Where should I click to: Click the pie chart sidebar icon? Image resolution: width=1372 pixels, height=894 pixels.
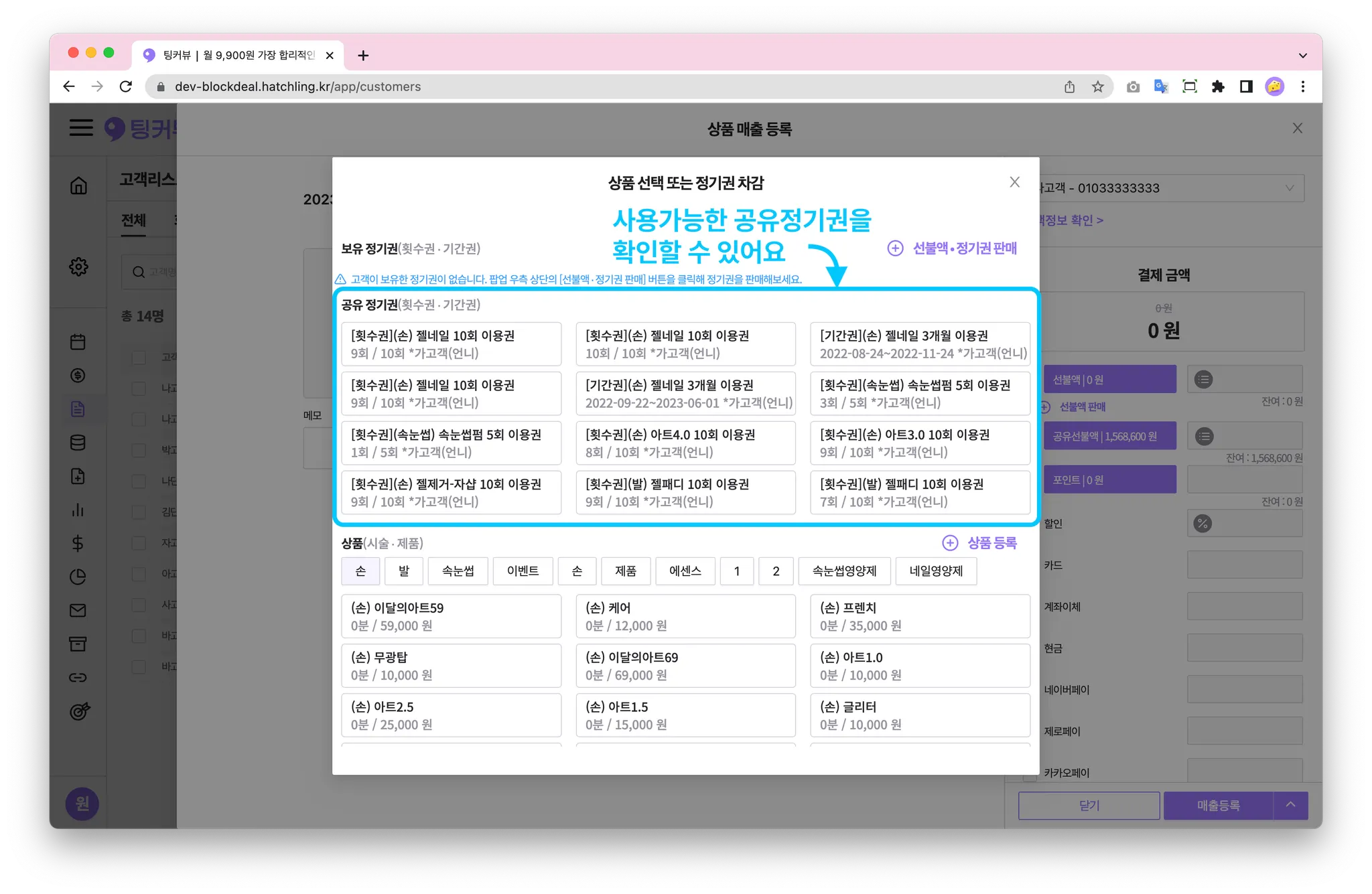[x=78, y=577]
